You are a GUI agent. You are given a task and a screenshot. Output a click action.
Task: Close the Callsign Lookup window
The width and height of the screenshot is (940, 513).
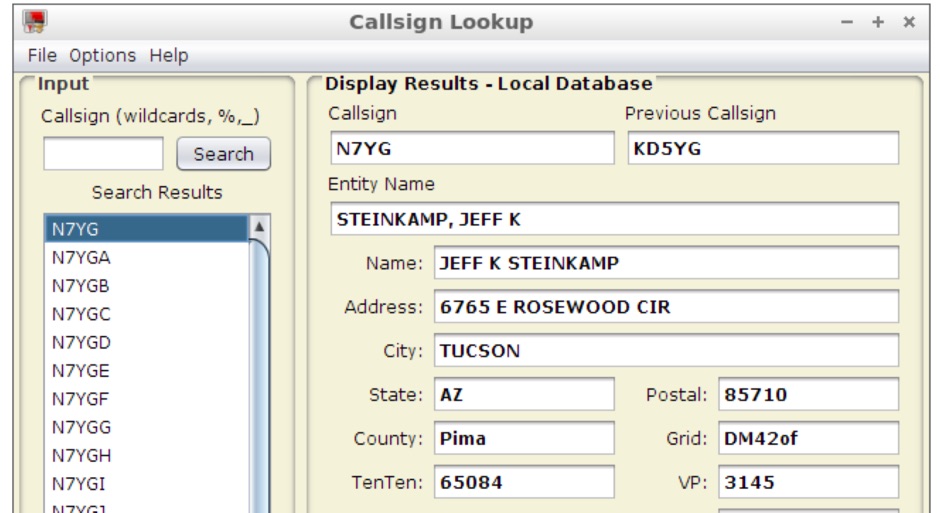(909, 22)
